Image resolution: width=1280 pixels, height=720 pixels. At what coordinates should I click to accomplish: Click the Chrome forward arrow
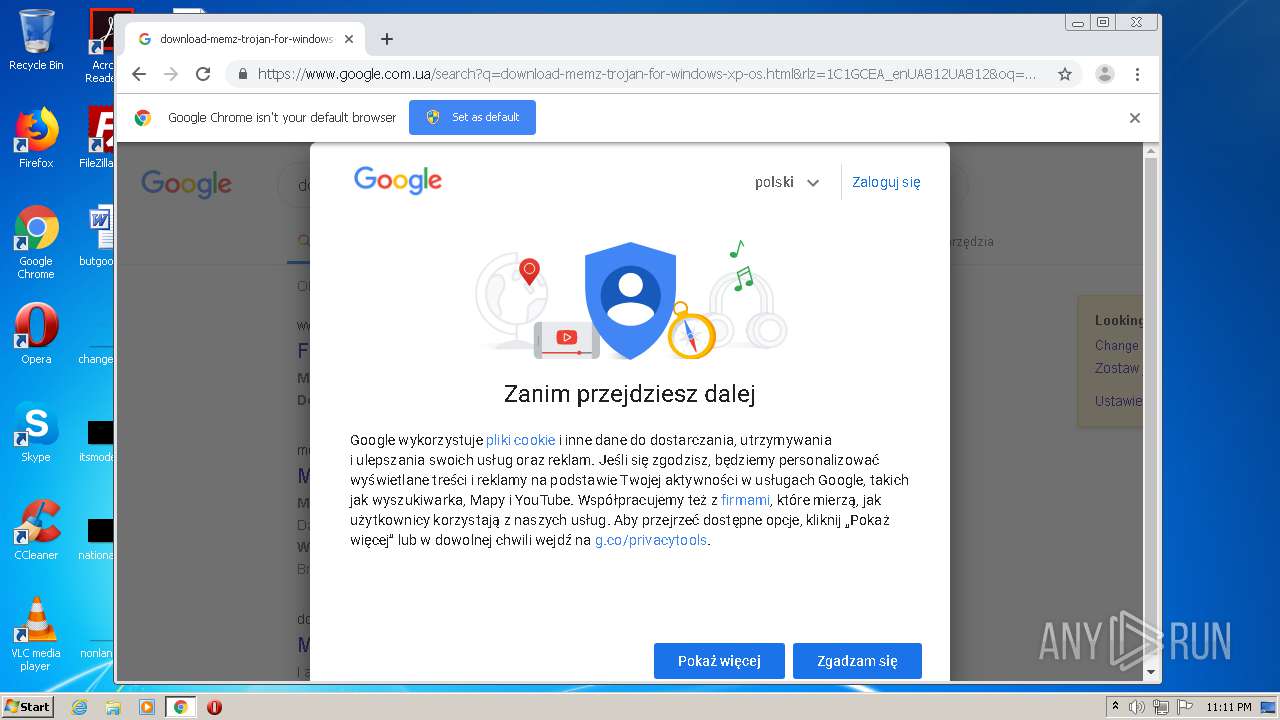[171, 74]
